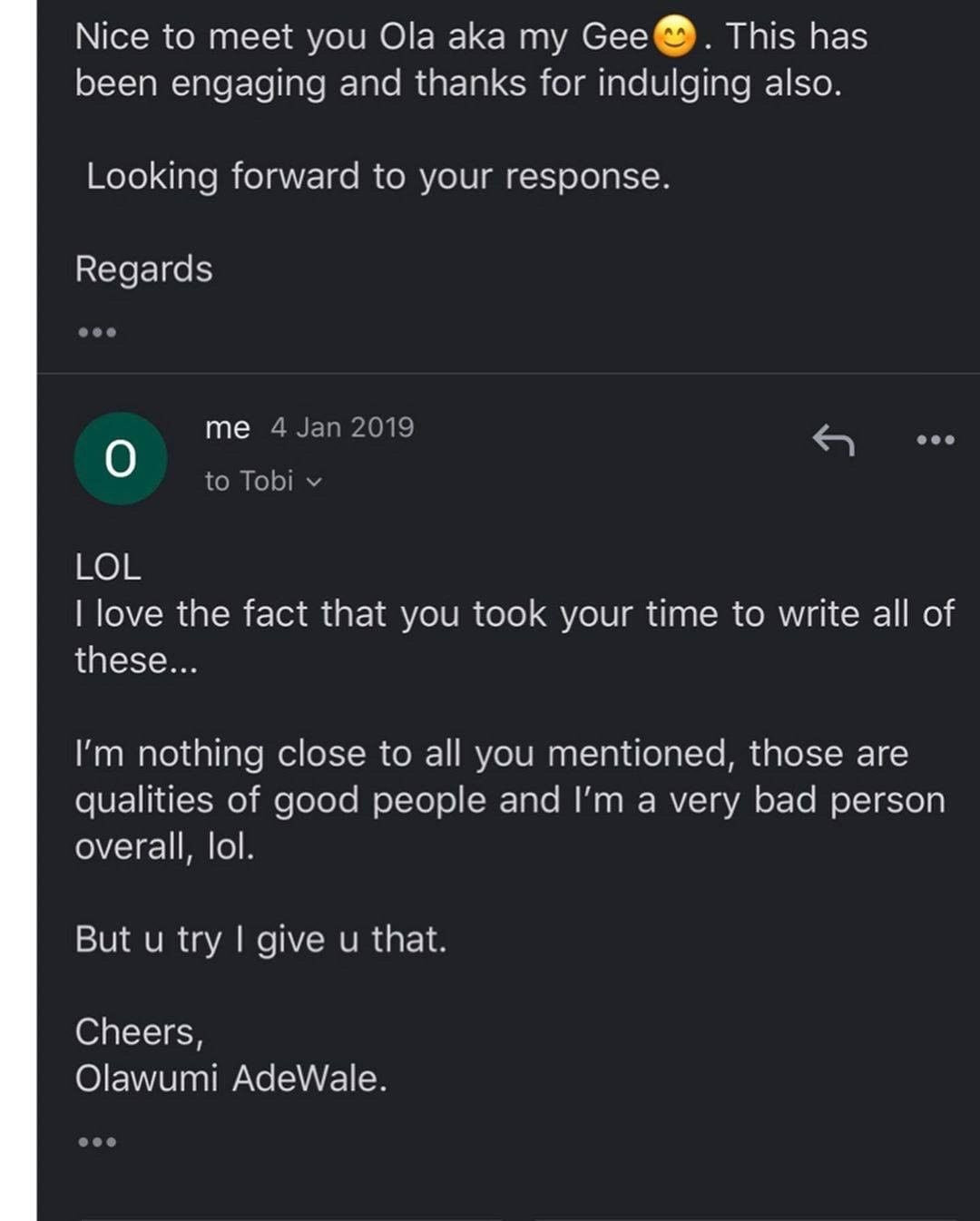Open the message's three-dot more options menu
This screenshot has height=1221, width=980.
click(x=935, y=440)
